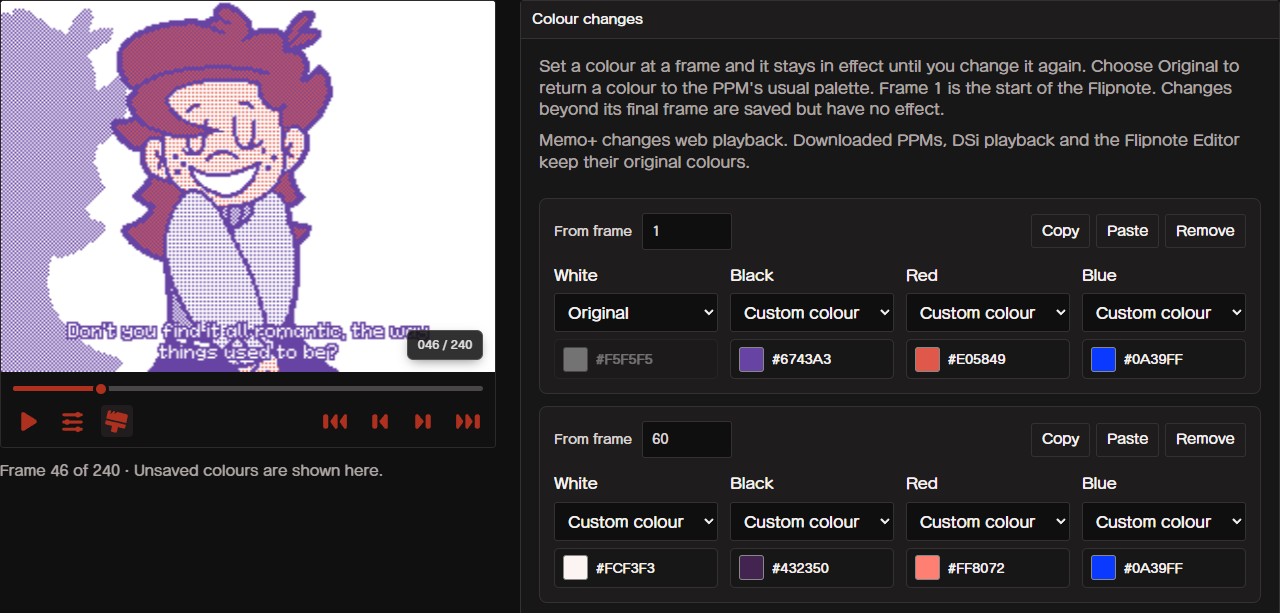
Task: Paste into the frame 1 colour set
Action: (1128, 231)
